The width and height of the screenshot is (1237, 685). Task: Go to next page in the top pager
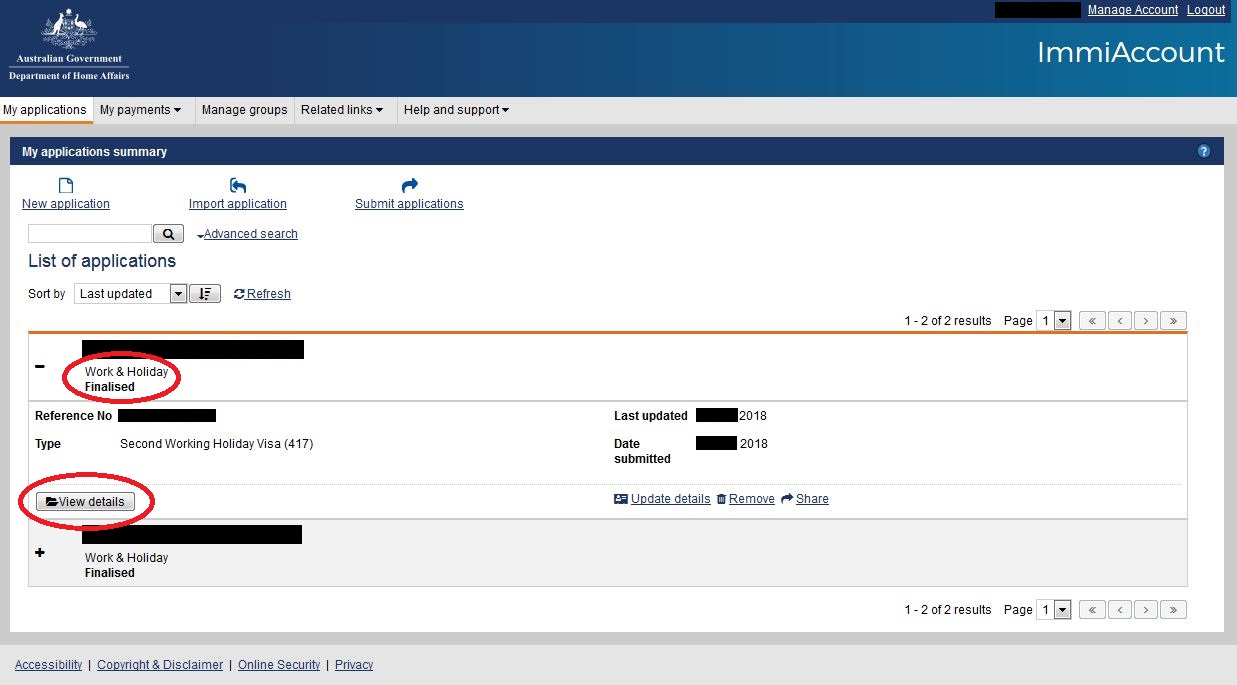click(x=1146, y=321)
